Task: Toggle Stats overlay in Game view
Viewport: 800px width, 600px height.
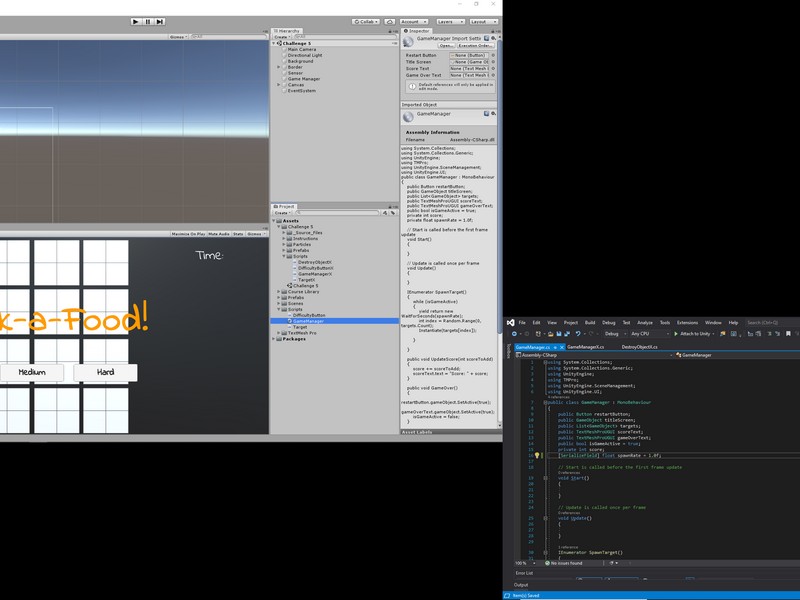Action: pos(235,232)
